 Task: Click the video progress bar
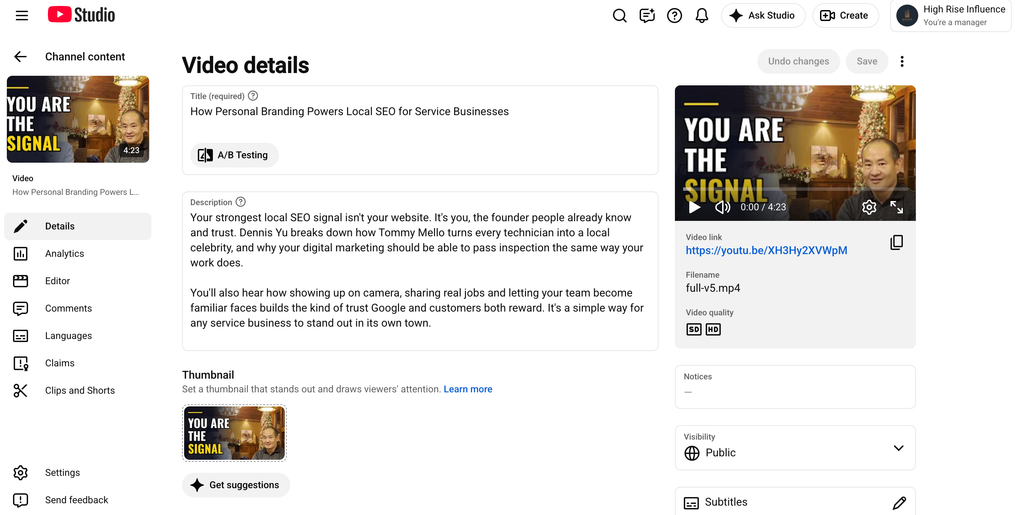click(795, 189)
